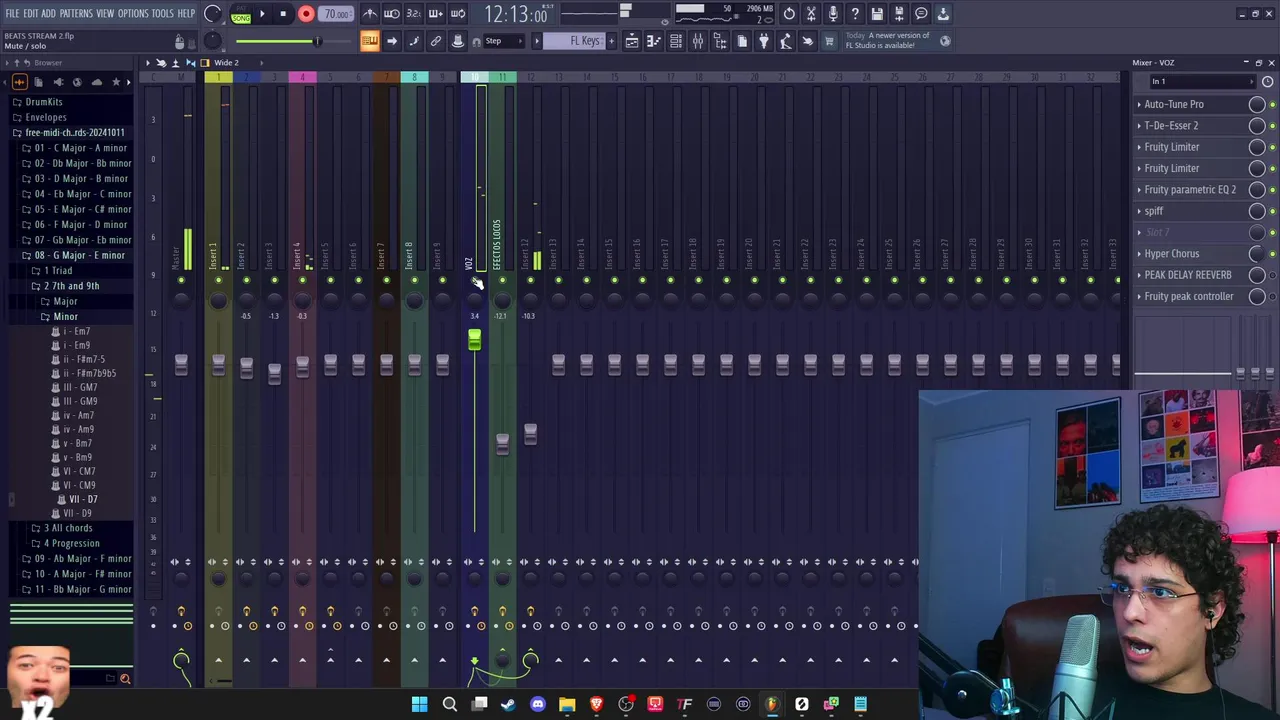The image size is (1280, 720).
Task: Start recording with the red record button
Action: (x=306, y=14)
